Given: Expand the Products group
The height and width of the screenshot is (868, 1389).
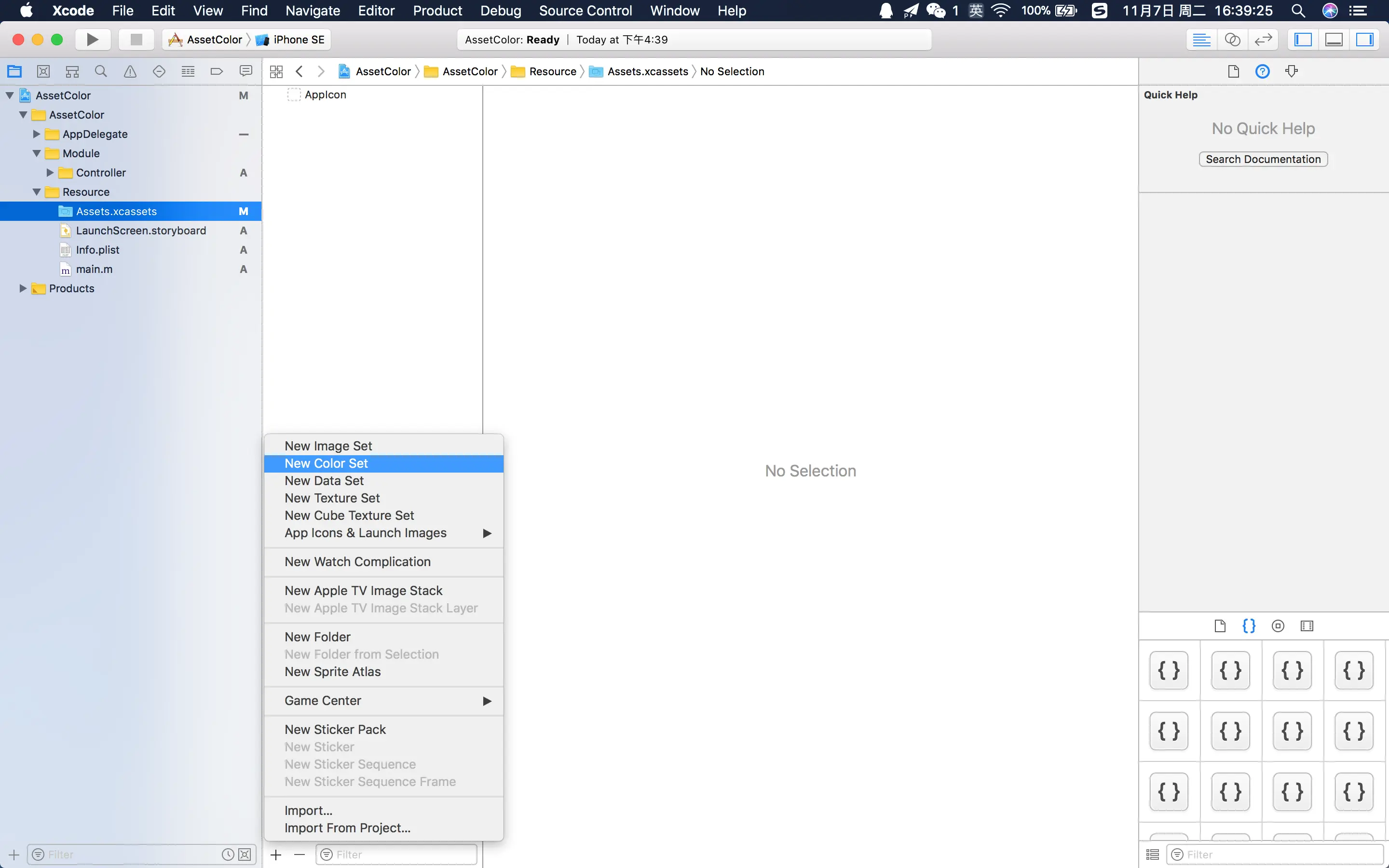Looking at the screenshot, I should click(23, 288).
